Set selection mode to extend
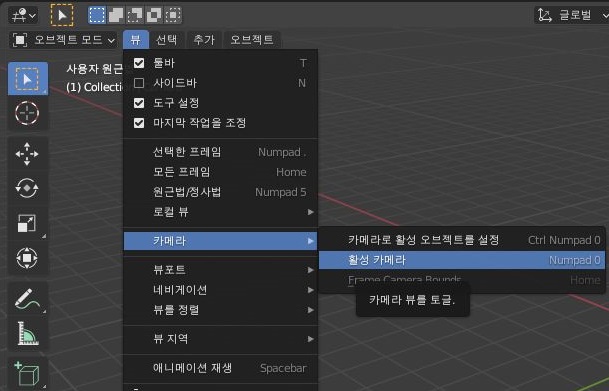The width and height of the screenshot is (609, 391). (x=116, y=16)
